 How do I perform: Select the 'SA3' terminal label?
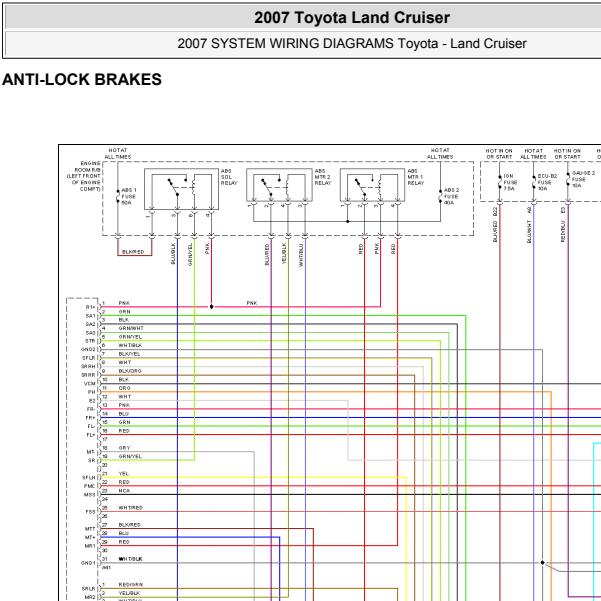point(90,333)
